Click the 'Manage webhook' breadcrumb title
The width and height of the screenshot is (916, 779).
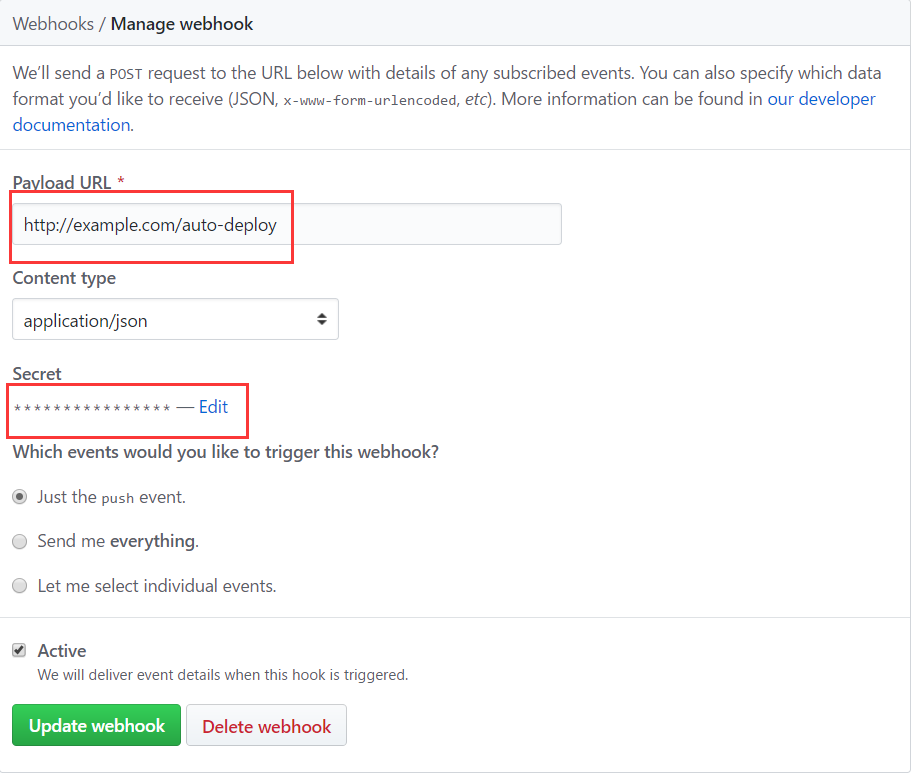click(182, 23)
